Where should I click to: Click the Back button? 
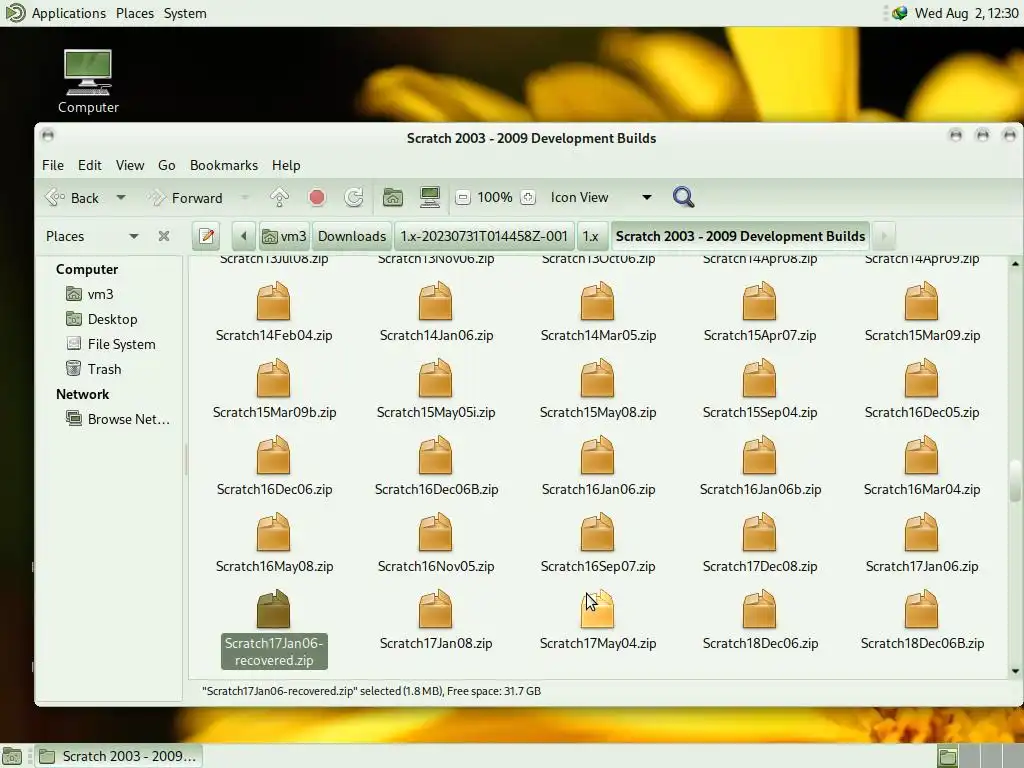tap(72, 197)
